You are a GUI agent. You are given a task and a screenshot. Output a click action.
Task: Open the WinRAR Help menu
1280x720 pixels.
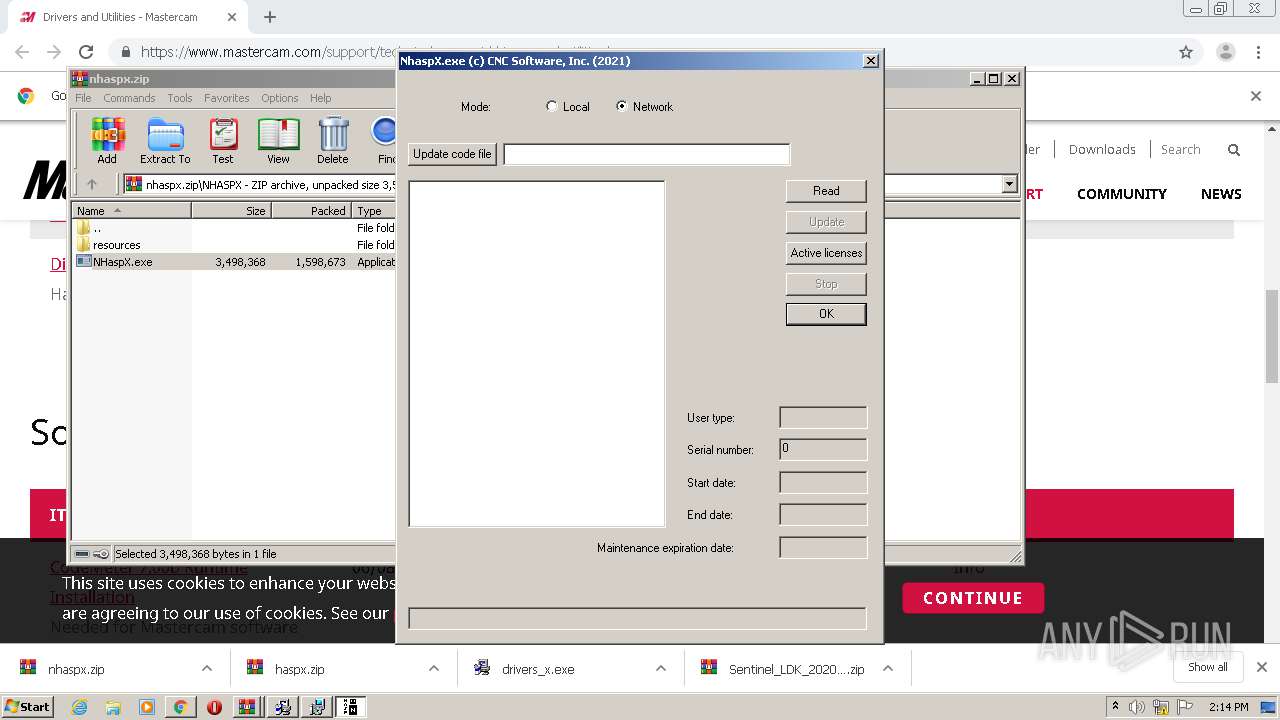pyautogui.click(x=320, y=98)
